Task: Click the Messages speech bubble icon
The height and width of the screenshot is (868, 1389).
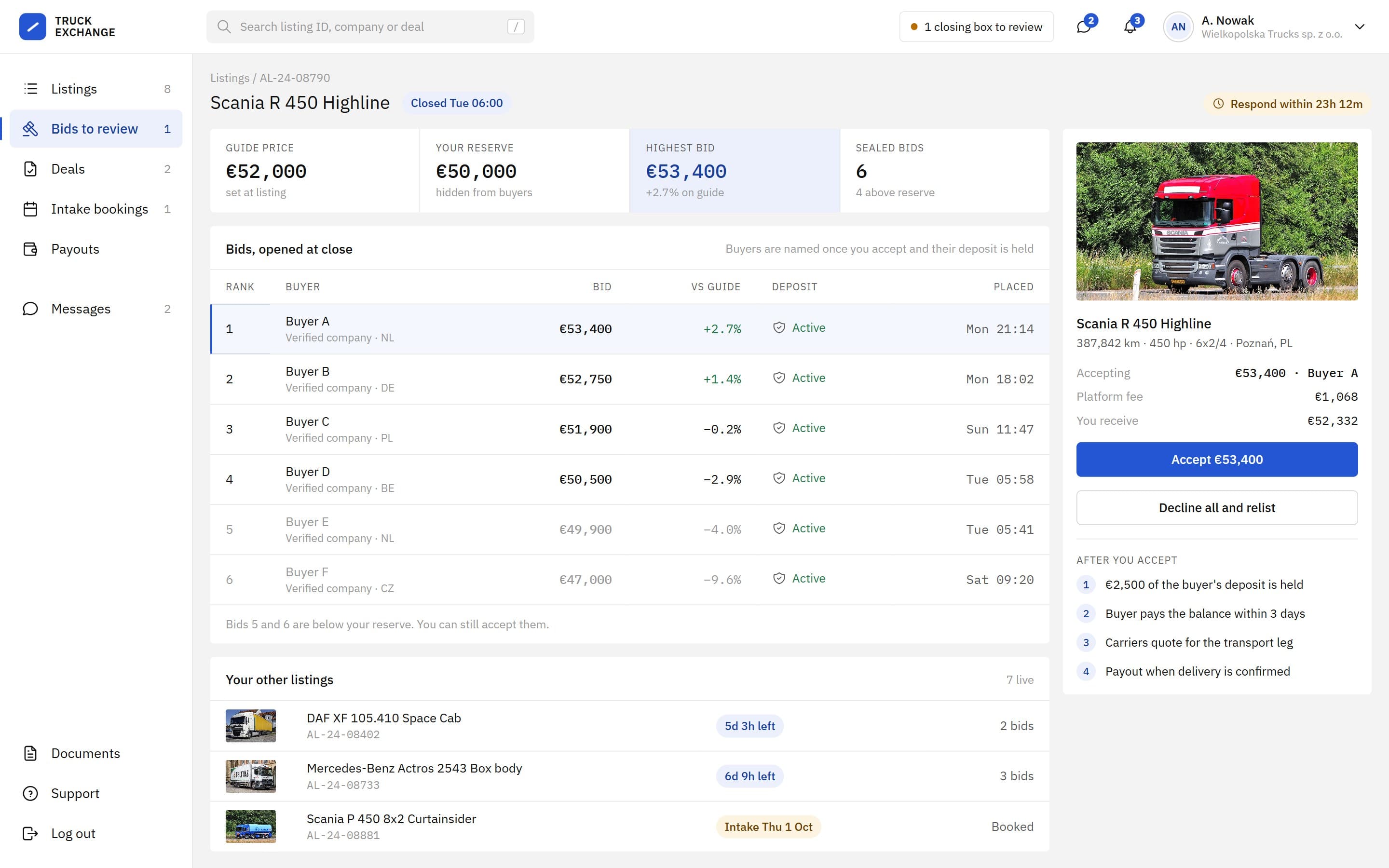Action: click(x=30, y=309)
